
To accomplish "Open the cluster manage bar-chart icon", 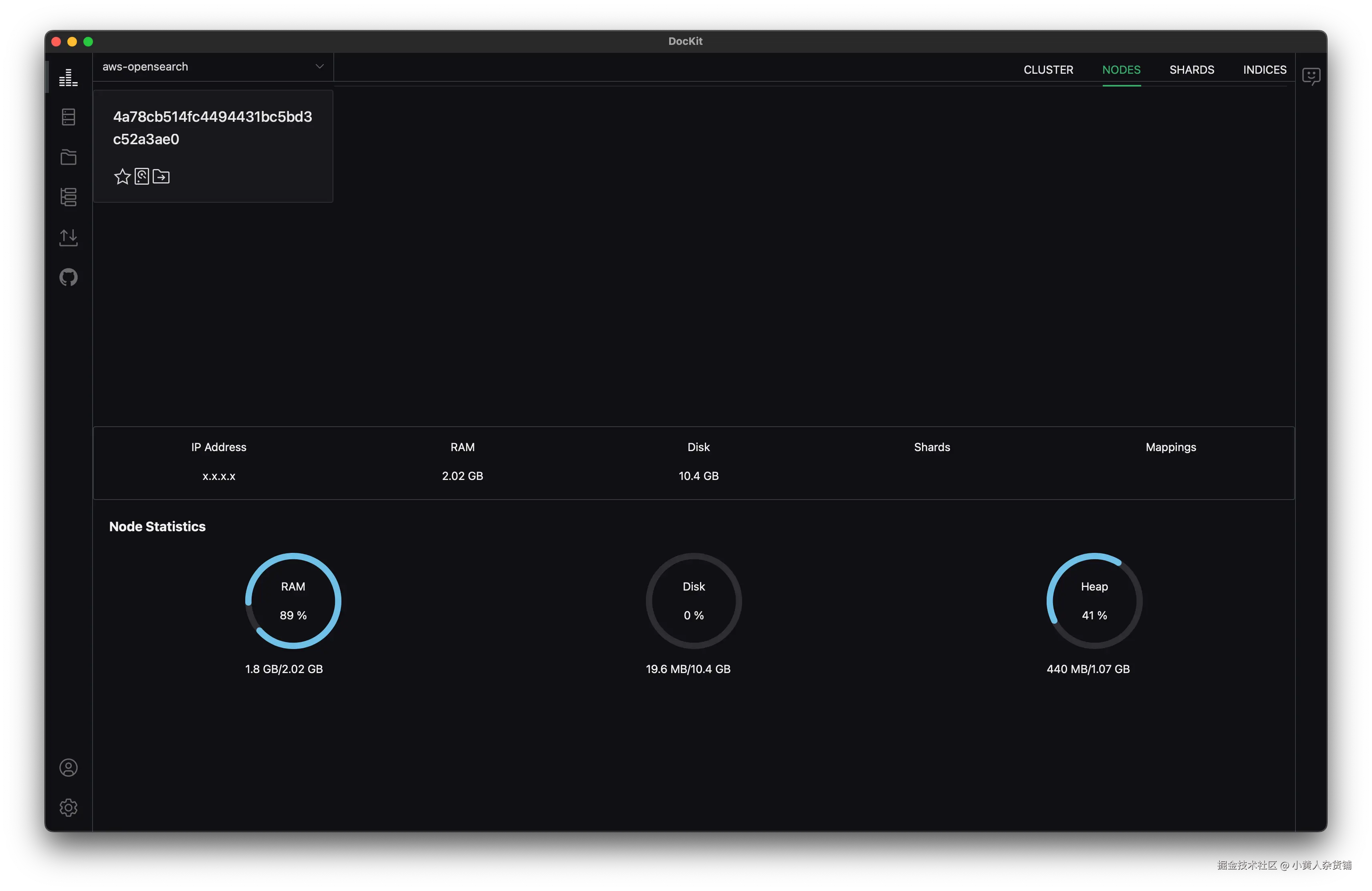I will point(68,78).
